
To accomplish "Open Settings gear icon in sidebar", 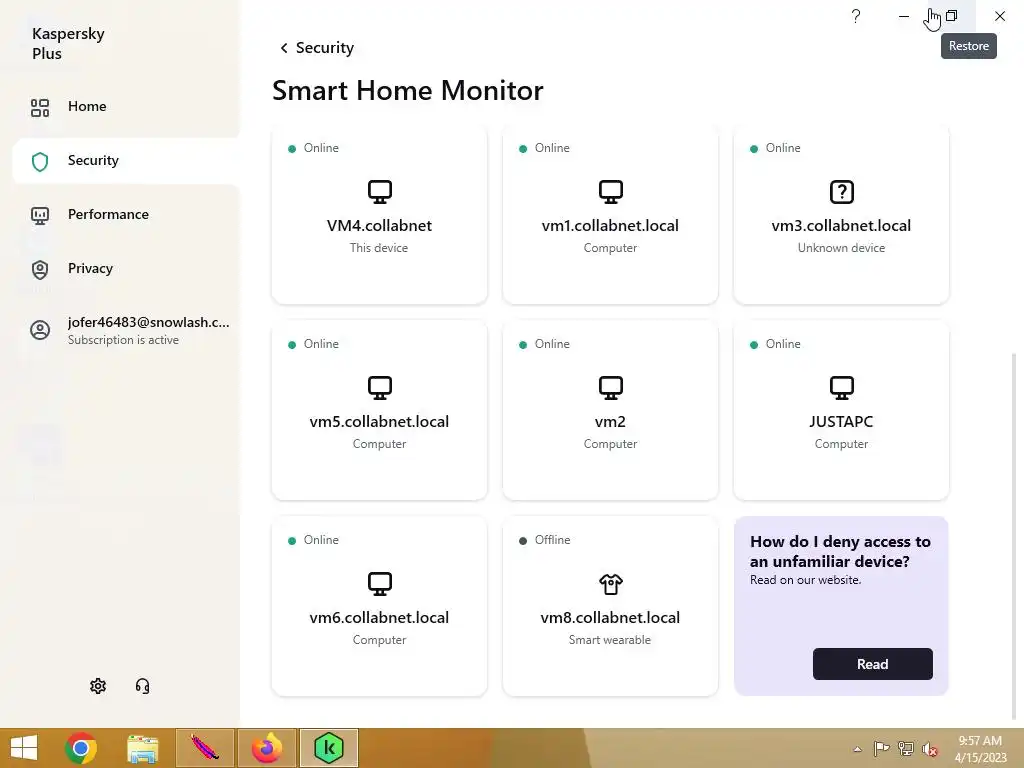I will pyautogui.click(x=98, y=686).
